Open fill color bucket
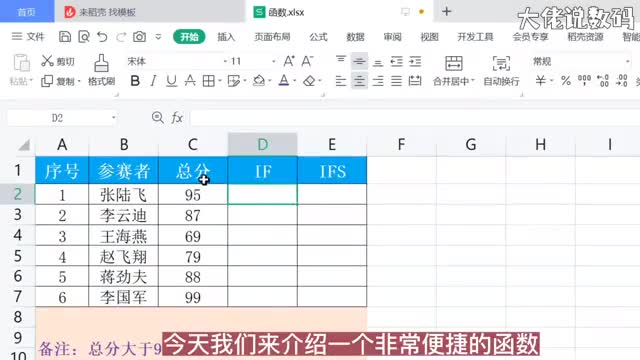Screen dimensions: 640x360 (x=258, y=81)
